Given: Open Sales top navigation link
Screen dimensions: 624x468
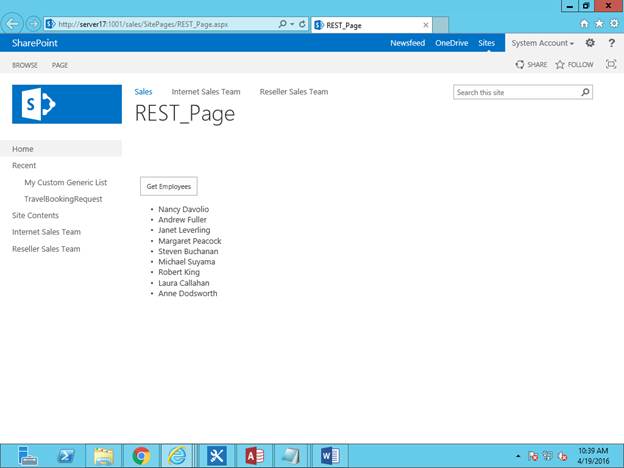Looking at the screenshot, I should click(x=143, y=92).
